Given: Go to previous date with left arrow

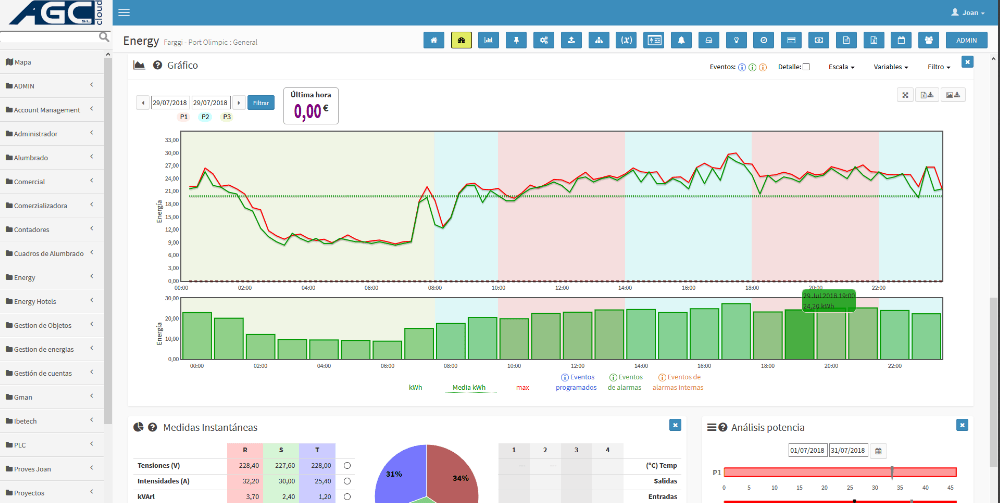Looking at the screenshot, I should coord(143,103).
